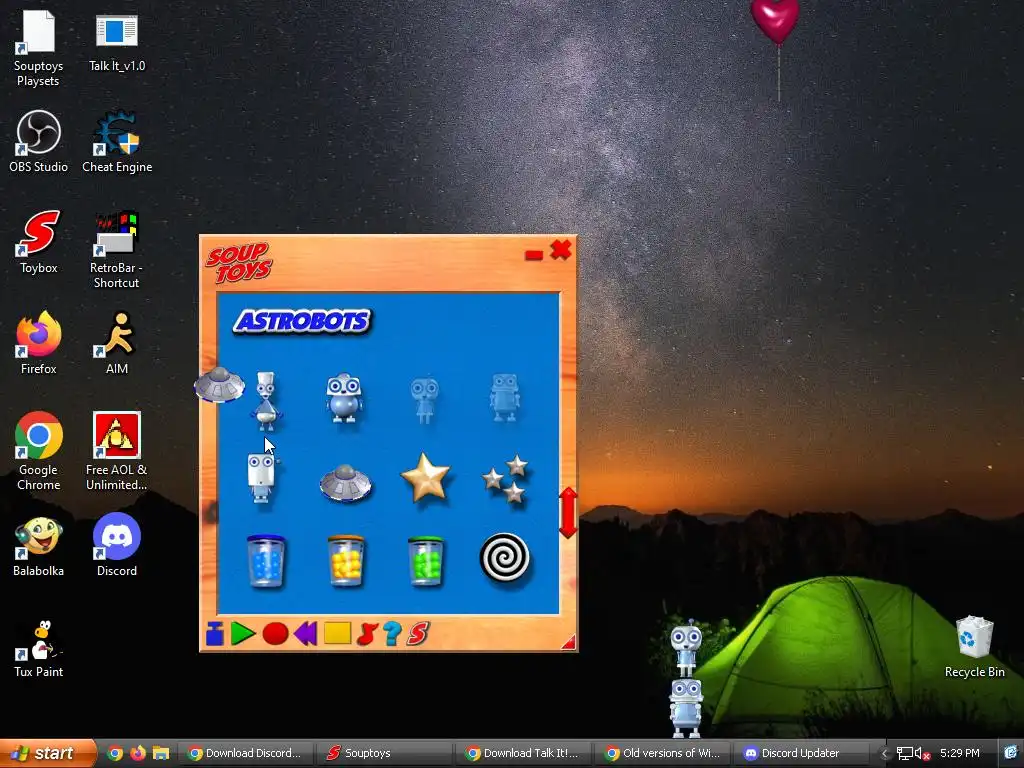Click the red record circle button

pos(275,633)
